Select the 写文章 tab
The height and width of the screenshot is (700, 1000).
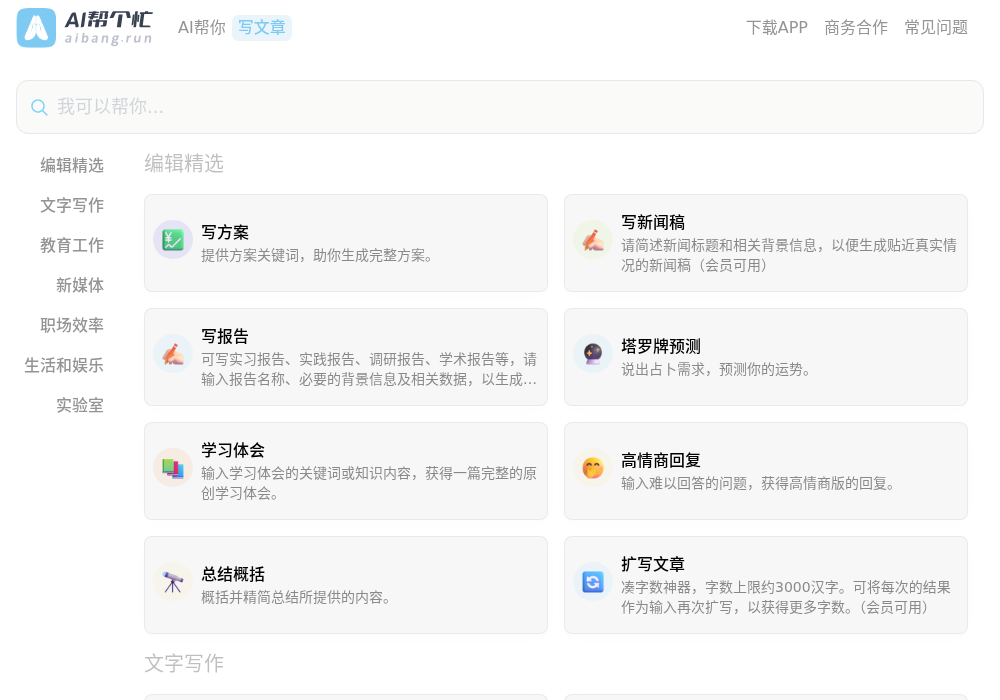[261, 27]
